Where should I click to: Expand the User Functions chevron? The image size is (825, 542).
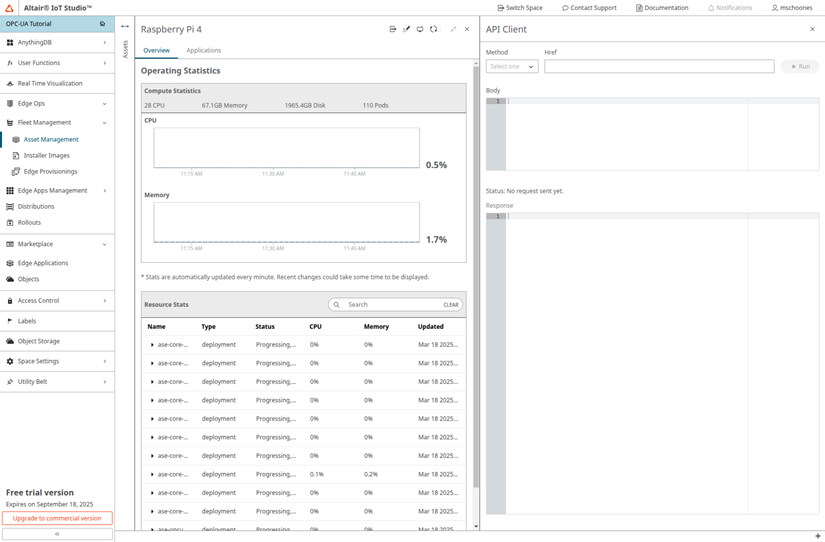[x=105, y=63]
